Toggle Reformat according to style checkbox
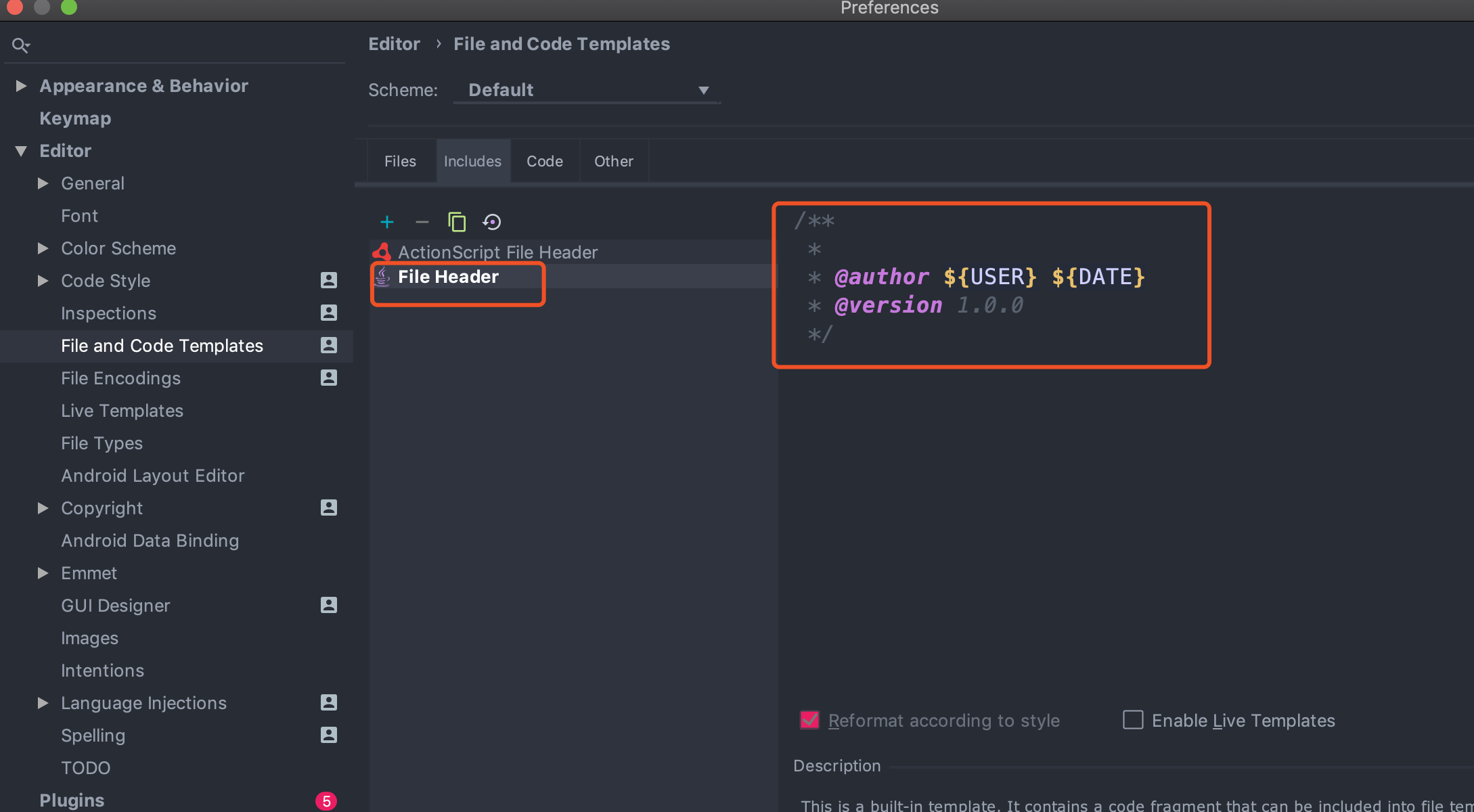 coord(810,720)
